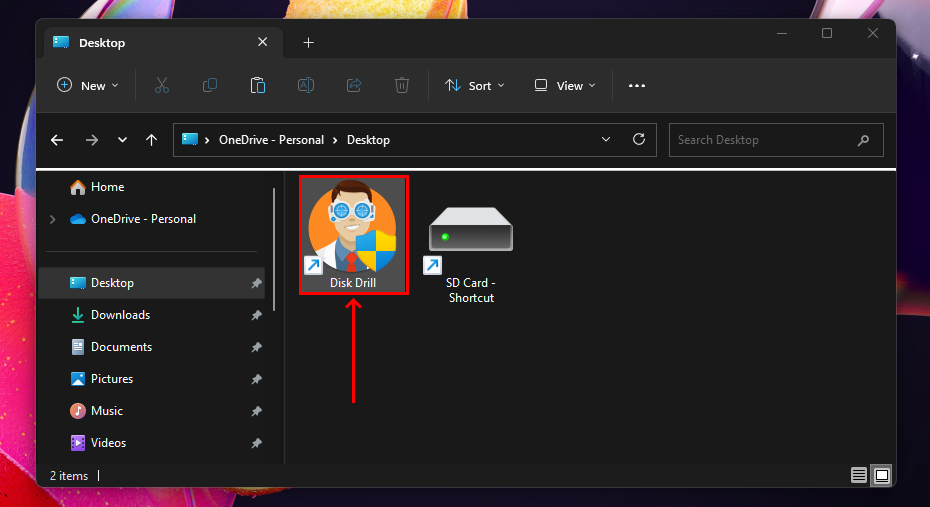Open the See more three-dots menu

point(636,85)
